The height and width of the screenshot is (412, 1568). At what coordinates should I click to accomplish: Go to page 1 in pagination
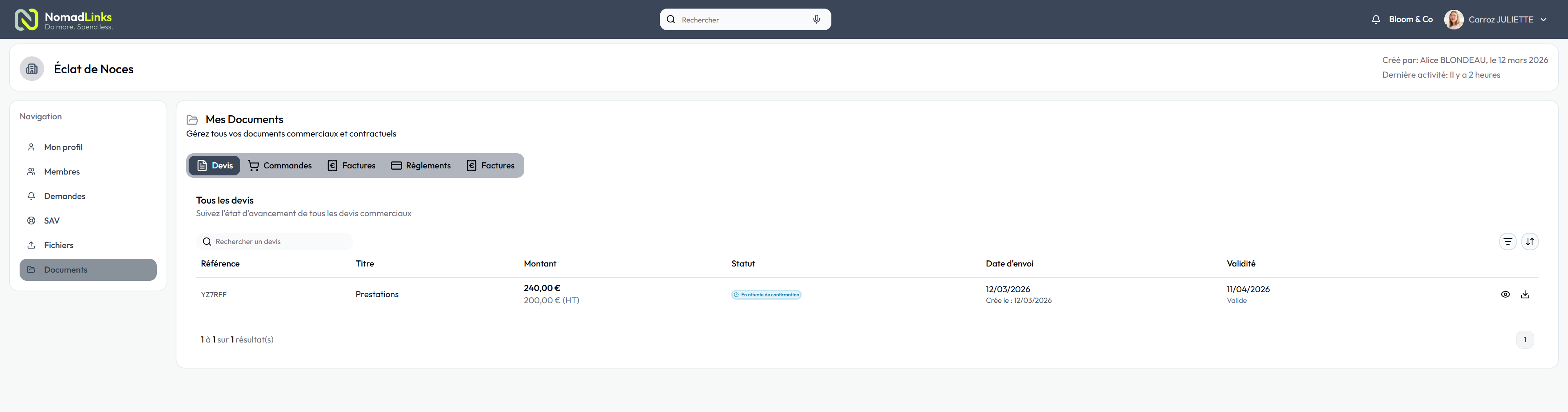coord(1524,340)
